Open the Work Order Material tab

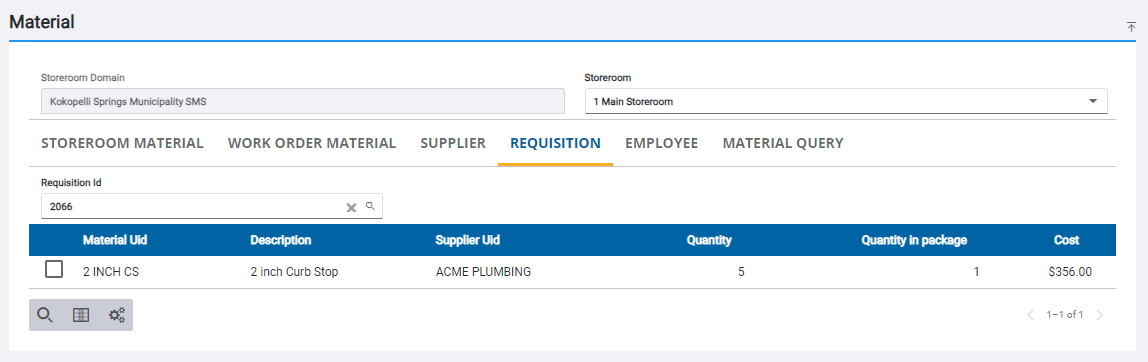[312, 144]
